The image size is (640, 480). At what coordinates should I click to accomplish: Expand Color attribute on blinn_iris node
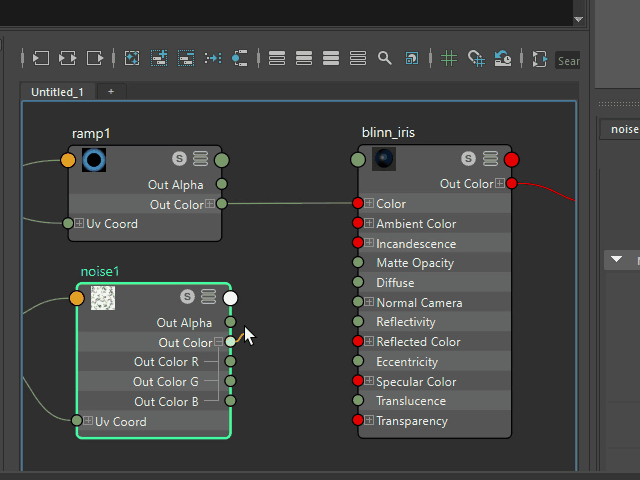point(369,204)
